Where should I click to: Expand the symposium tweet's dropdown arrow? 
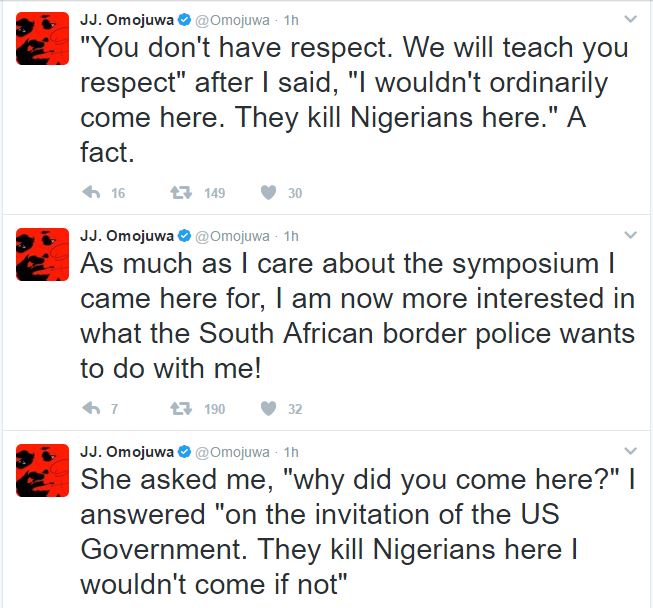630,236
